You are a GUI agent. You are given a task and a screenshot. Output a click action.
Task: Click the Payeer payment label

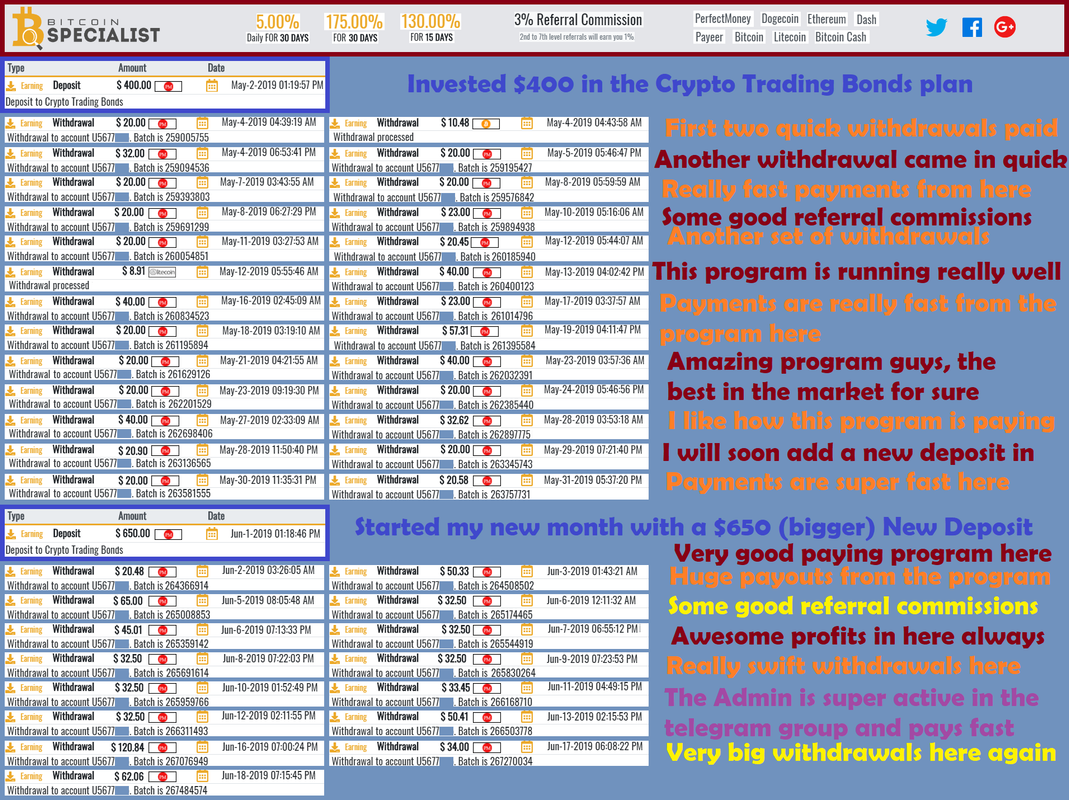click(x=709, y=37)
